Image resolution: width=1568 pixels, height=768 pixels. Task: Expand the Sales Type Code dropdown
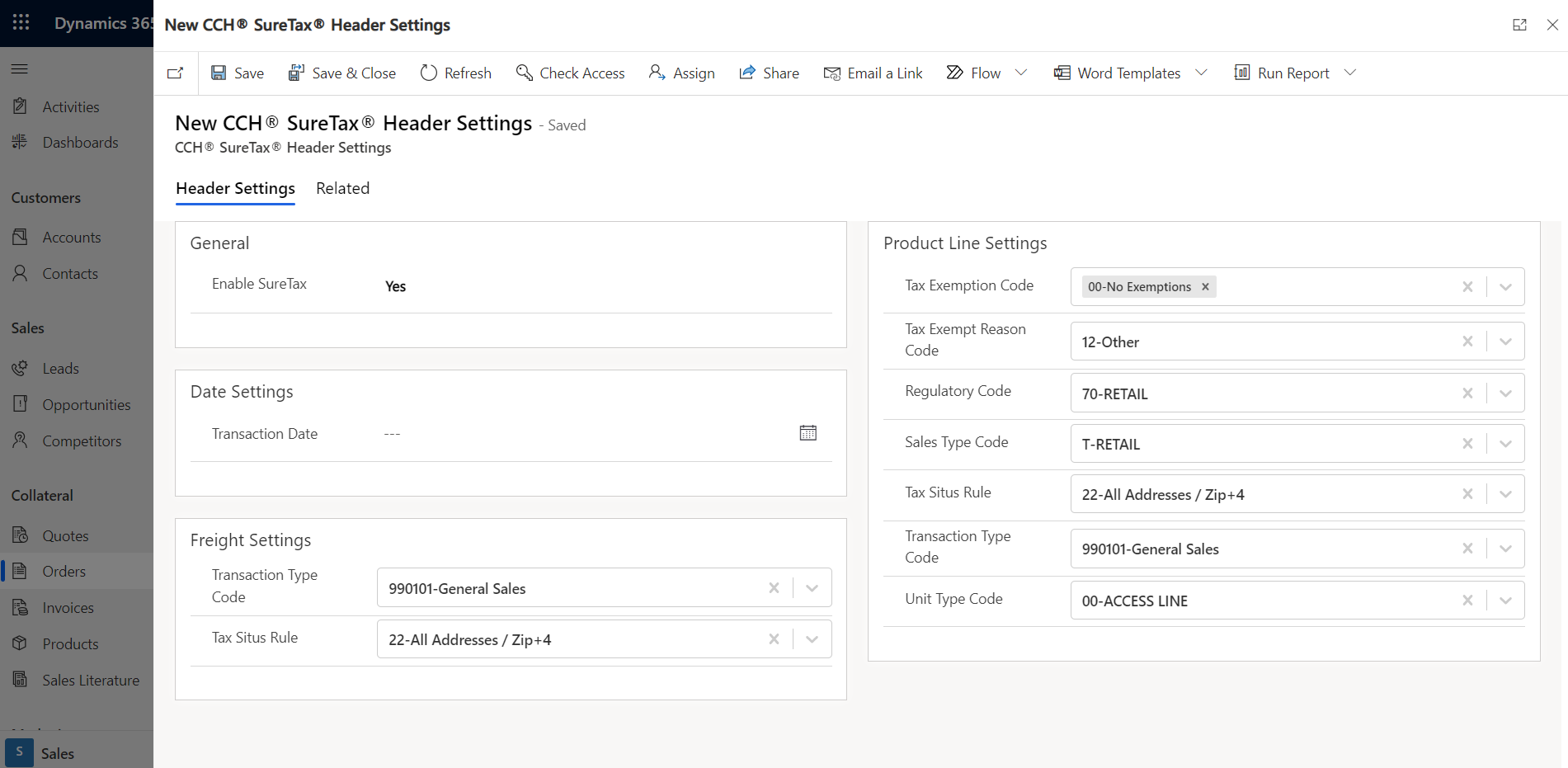point(1505,444)
